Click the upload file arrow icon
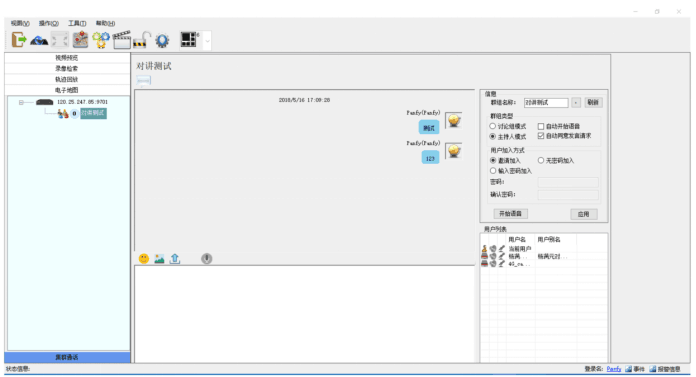Image resolution: width=696 pixels, height=377 pixels. (x=175, y=258)
